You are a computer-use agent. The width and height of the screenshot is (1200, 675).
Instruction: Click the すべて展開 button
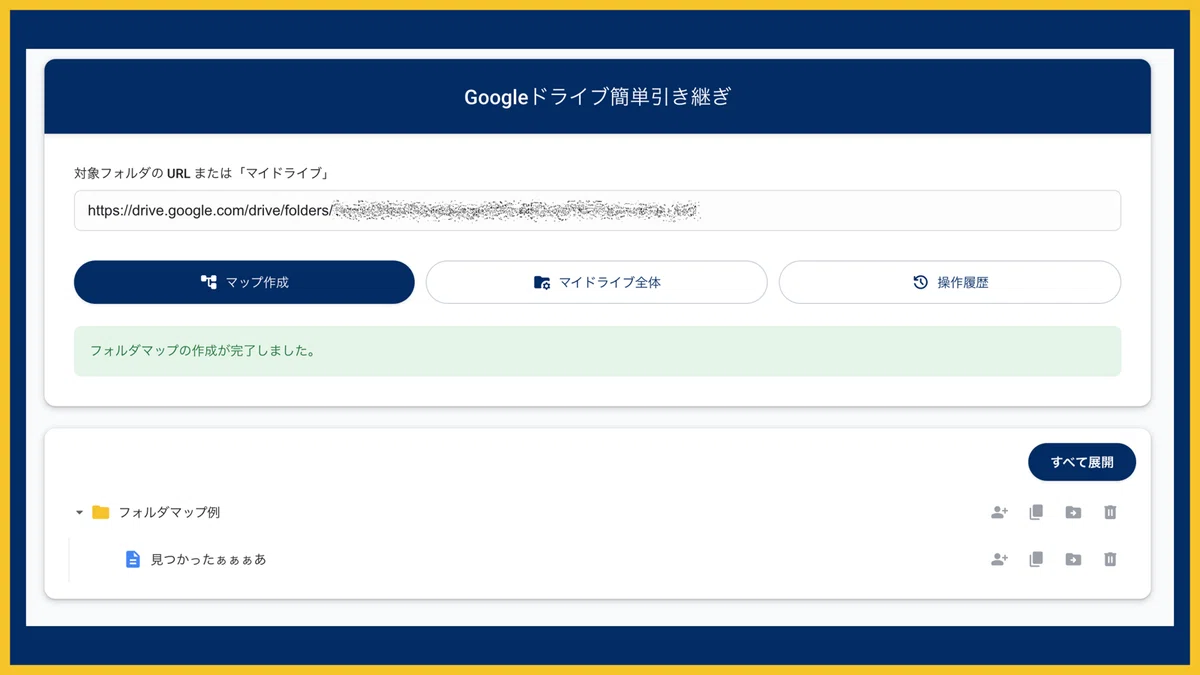(x=1082, y=462)
